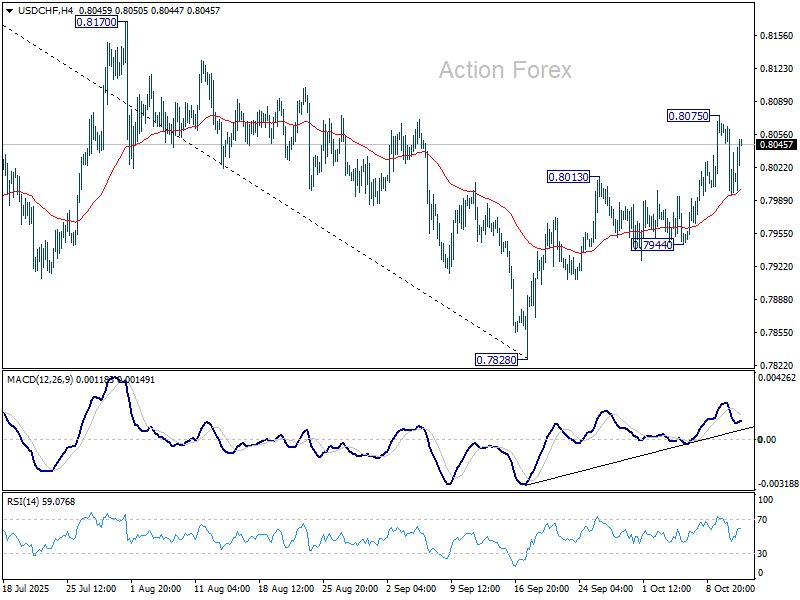
Task: Click the Action Forex watermark
Action: pos(505,70)
